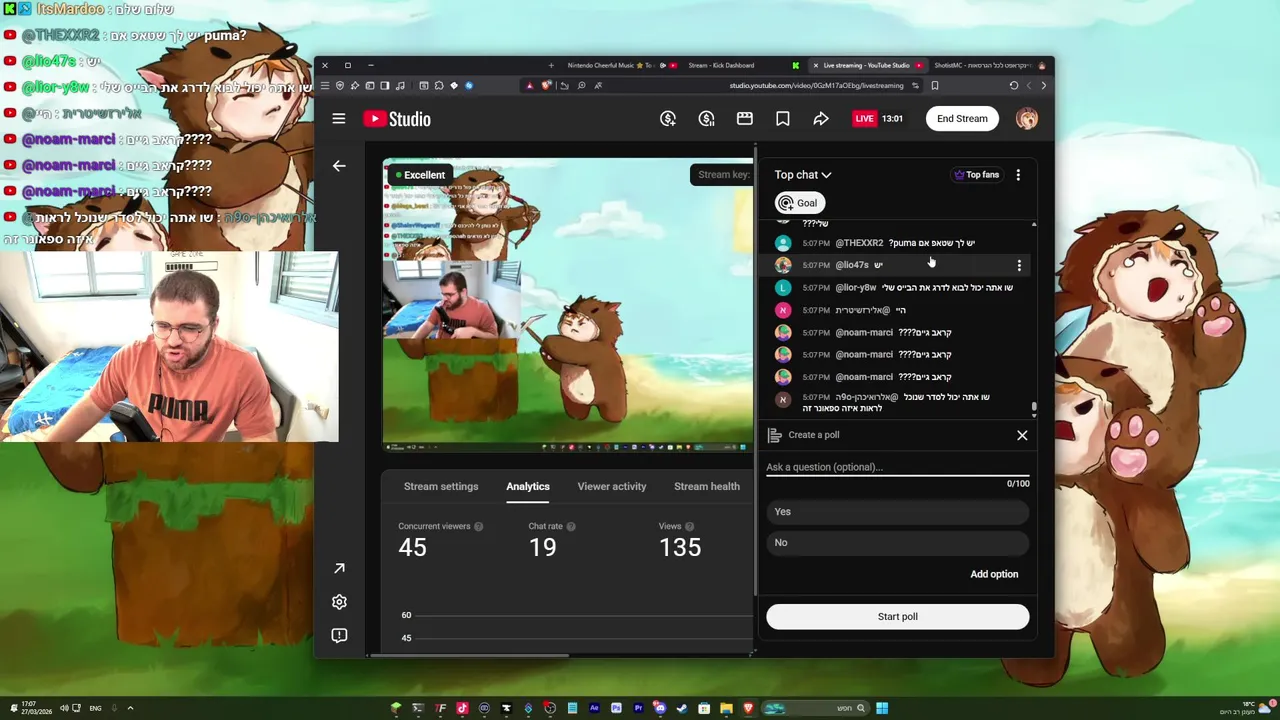This screenshot has width=1280, height=720.
Task: Click the Chat rate help icon
Action: [x=571, y=526]
